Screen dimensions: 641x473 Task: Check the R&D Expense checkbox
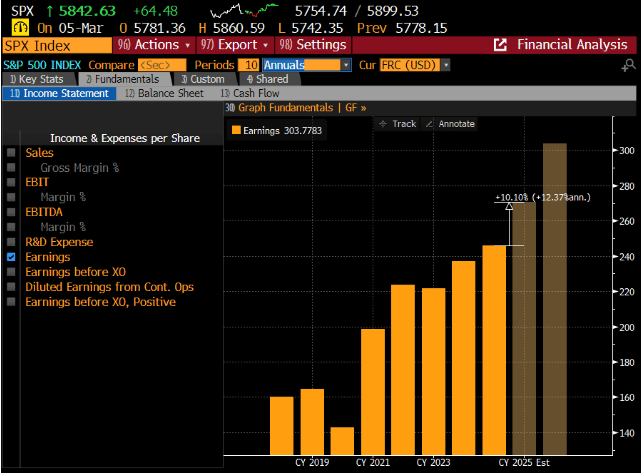click(x=11, y=242)
